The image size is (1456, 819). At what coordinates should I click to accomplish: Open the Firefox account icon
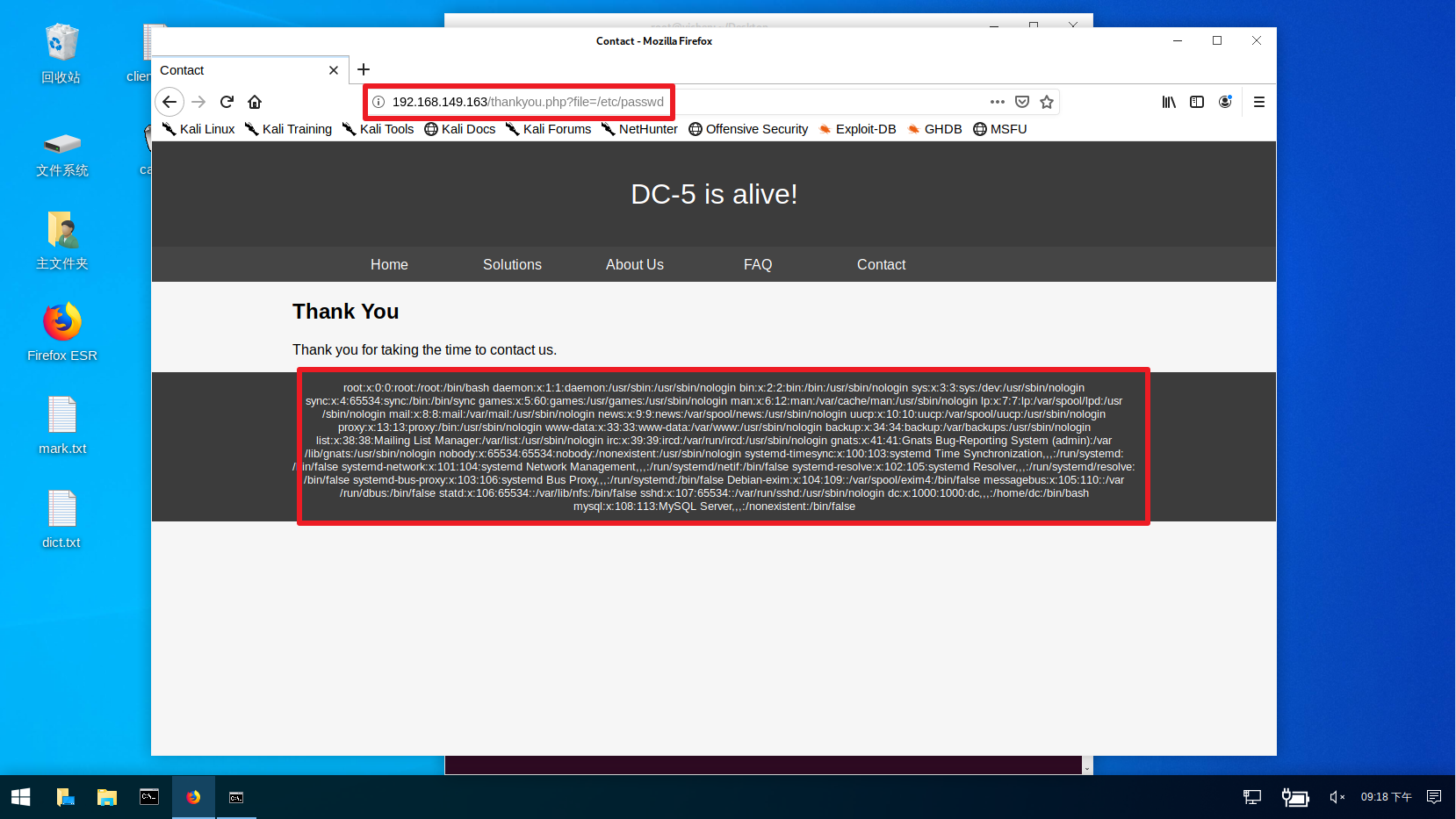coord(1225,102)
